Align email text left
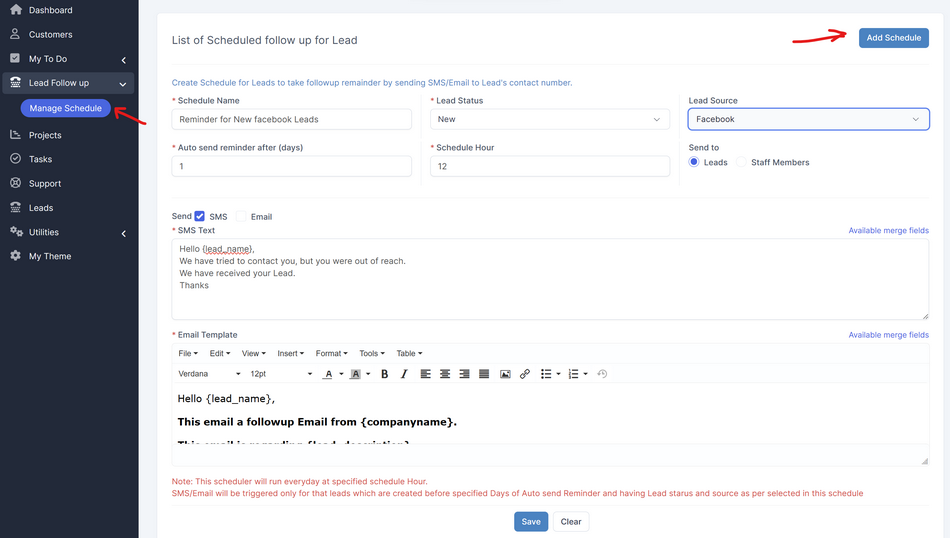The height and width of the screenshot is (538, 950). (425, 374)
